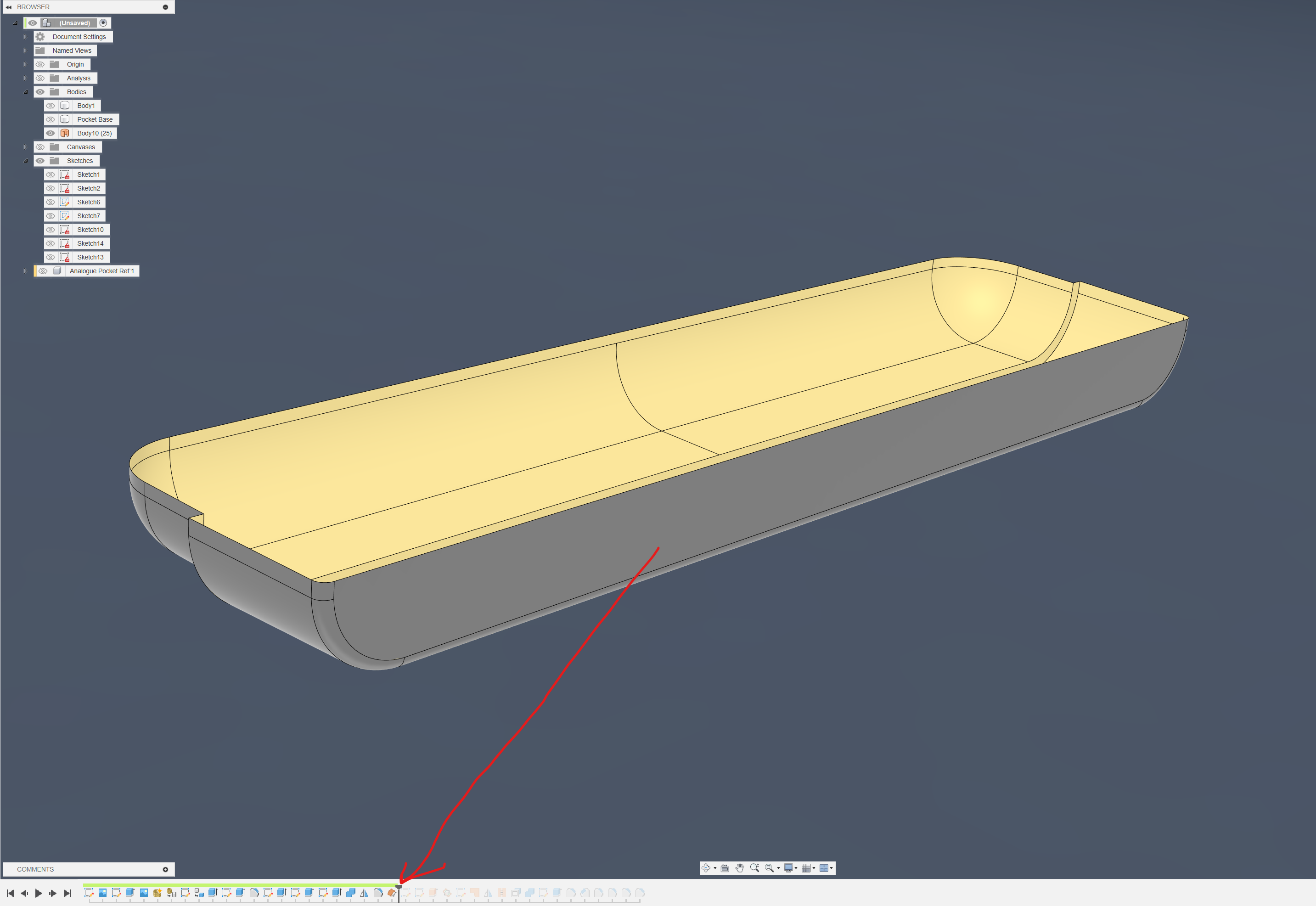Show the Pocket Base body
The width and height of the screenshot is (1316, 906).
coord(51,119)
